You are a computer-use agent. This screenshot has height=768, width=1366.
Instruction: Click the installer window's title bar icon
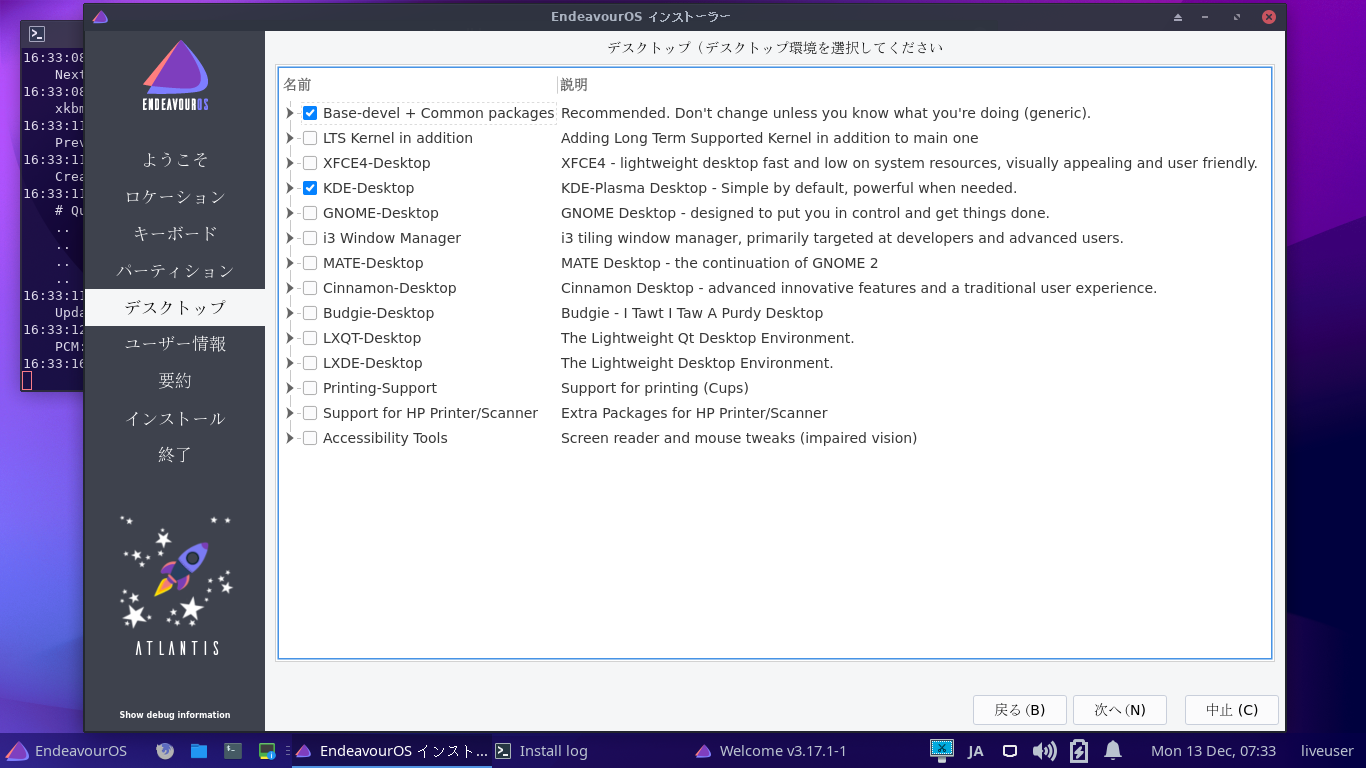click(100, 17)
